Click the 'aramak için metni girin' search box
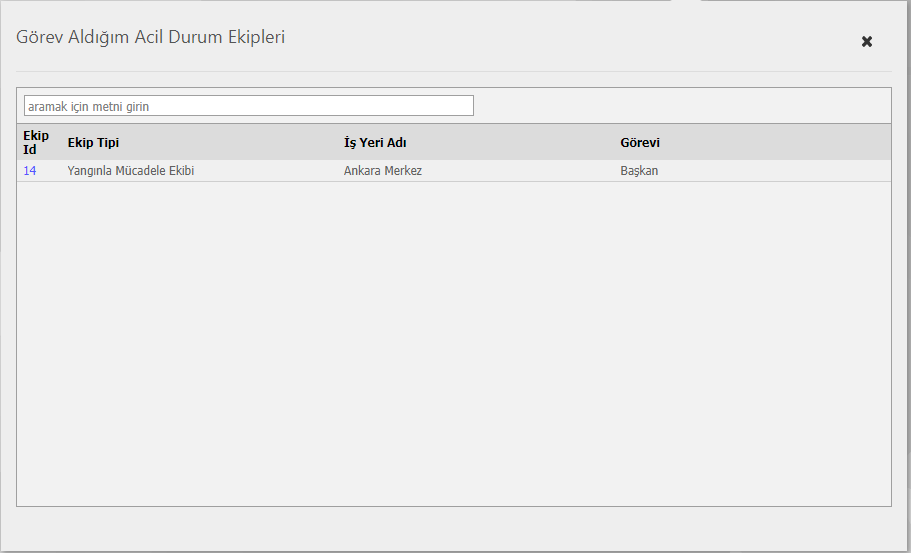The height and width of the screenshot is (553, 911). tap(248, 106)
